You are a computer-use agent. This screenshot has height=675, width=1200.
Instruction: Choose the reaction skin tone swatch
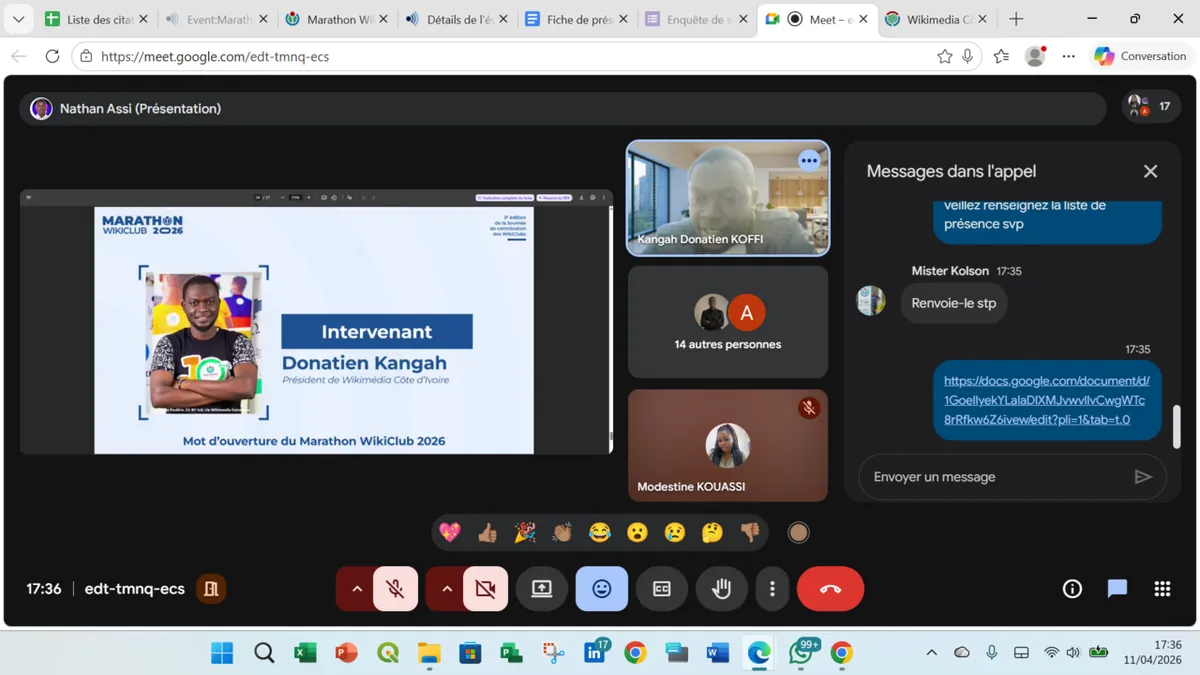coord(798,533)
